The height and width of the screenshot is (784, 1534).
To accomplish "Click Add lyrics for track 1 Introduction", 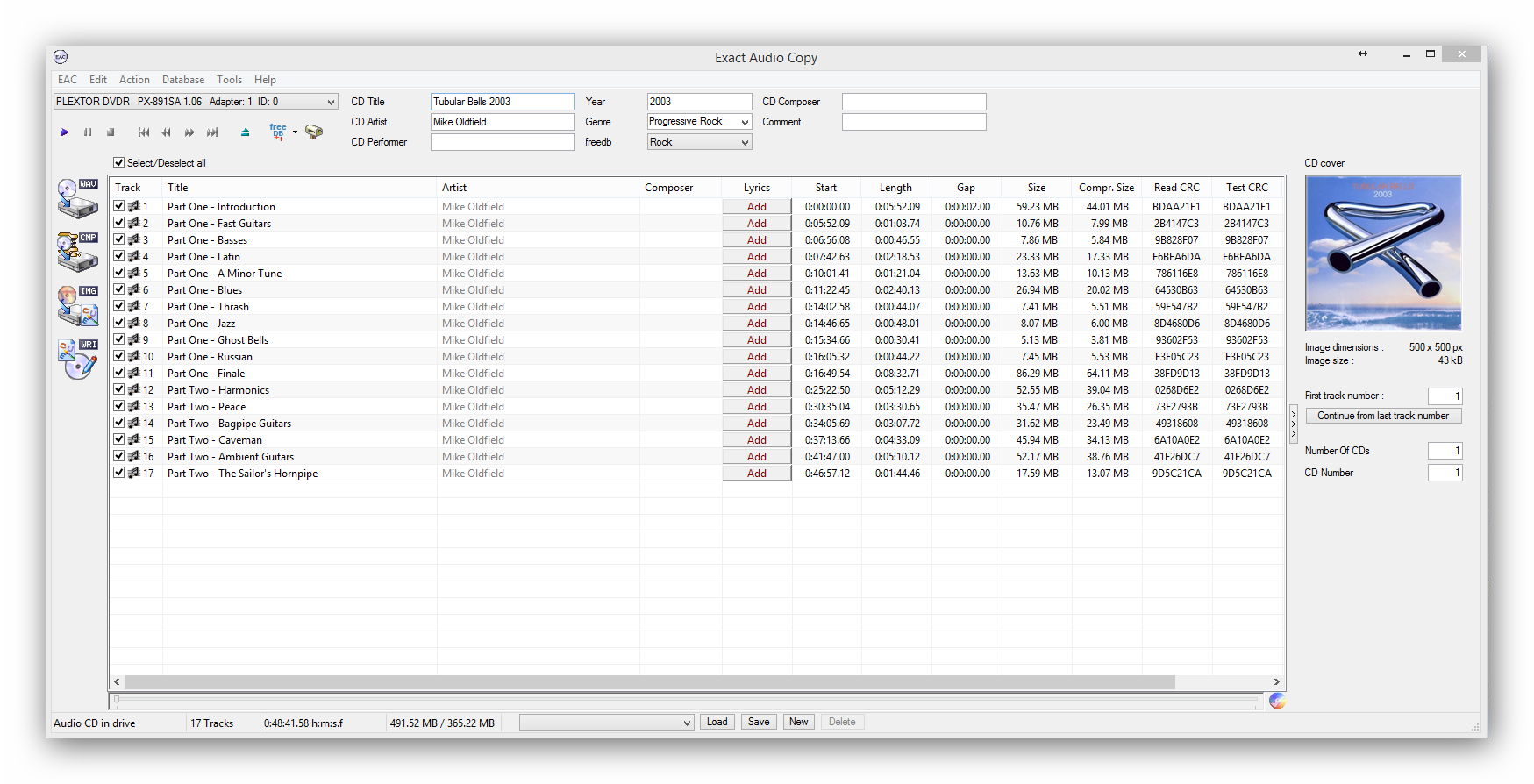I will pos(756,207).
